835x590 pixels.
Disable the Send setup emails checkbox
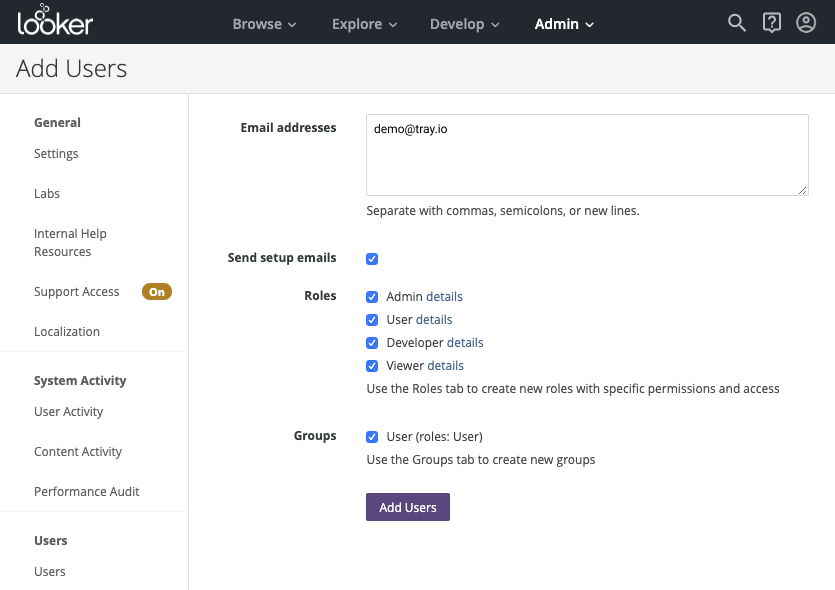[372, 258]
